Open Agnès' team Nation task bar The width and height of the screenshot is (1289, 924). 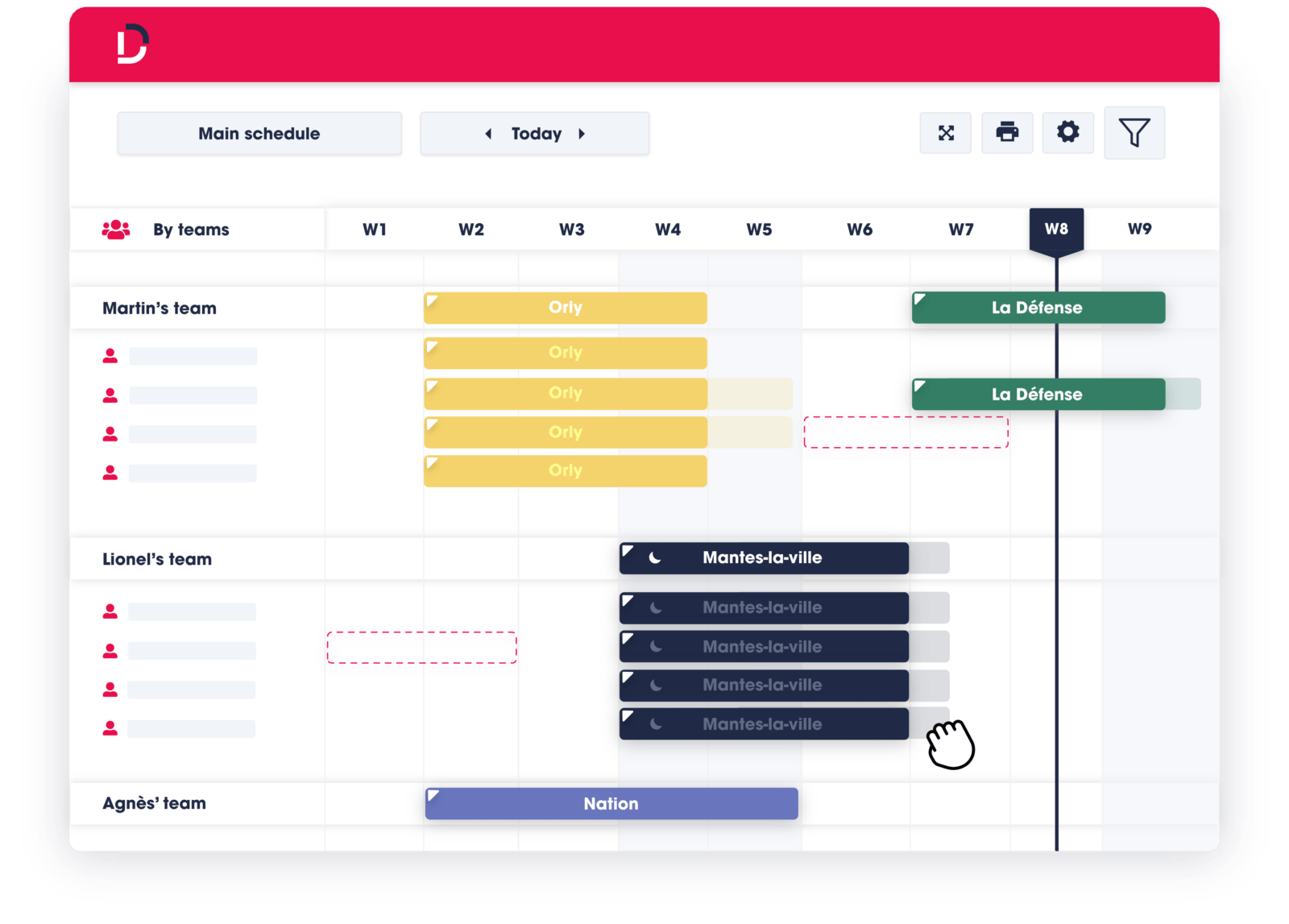click(x=611, y=804)
